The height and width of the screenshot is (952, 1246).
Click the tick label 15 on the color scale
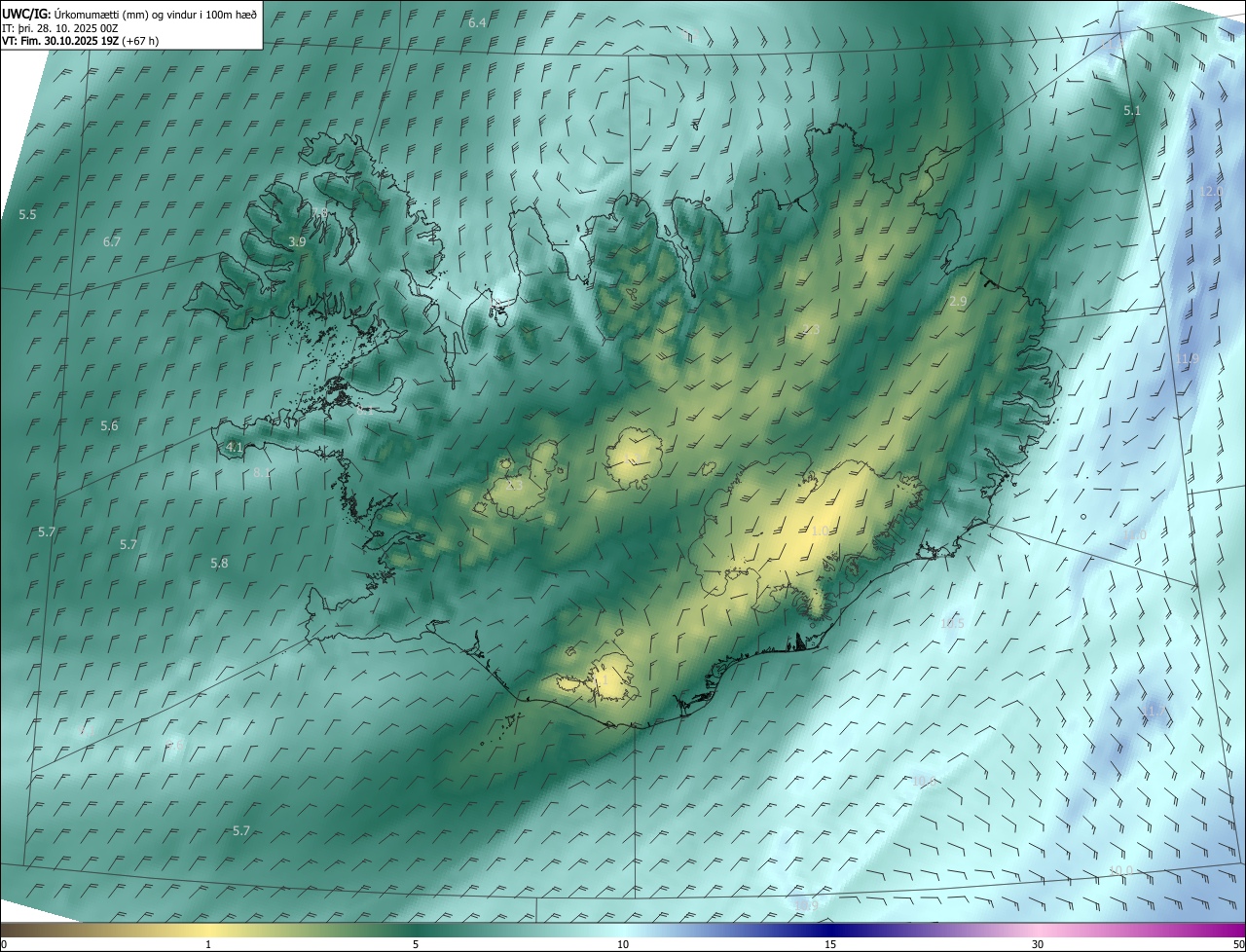(830, 945)
